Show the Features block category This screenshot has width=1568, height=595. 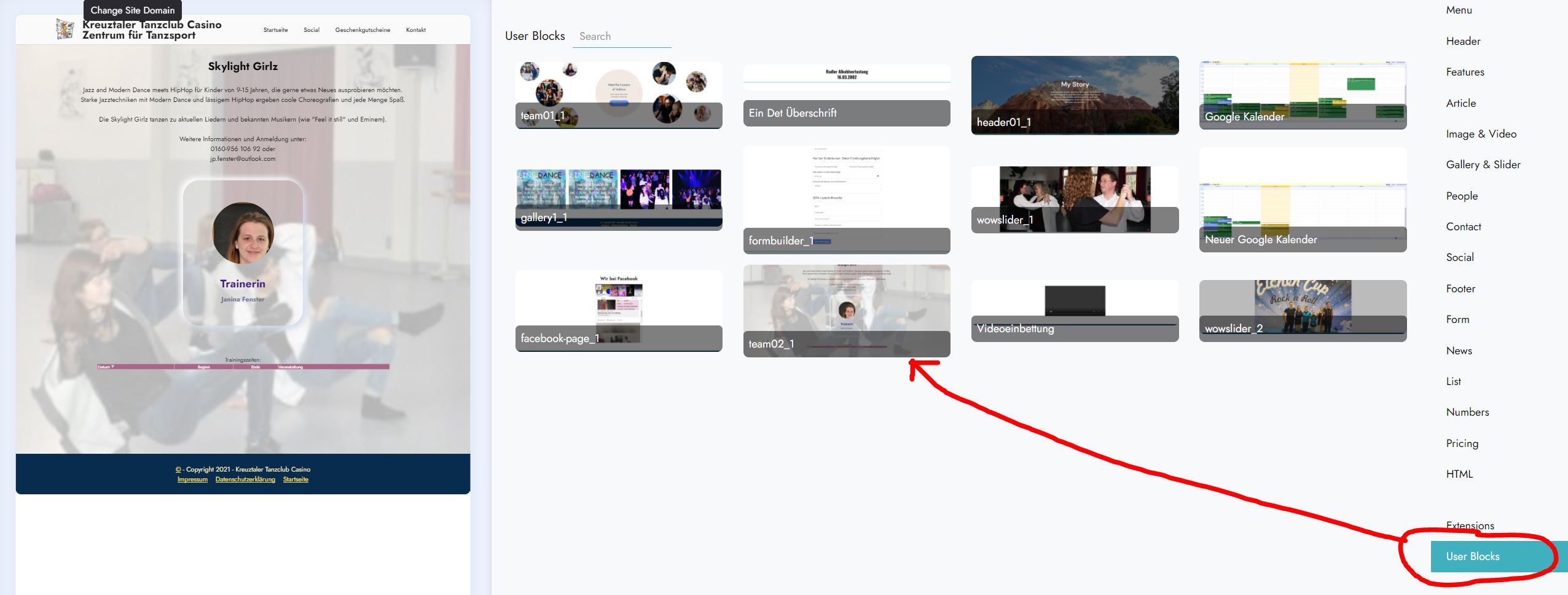coord(1465,72)
